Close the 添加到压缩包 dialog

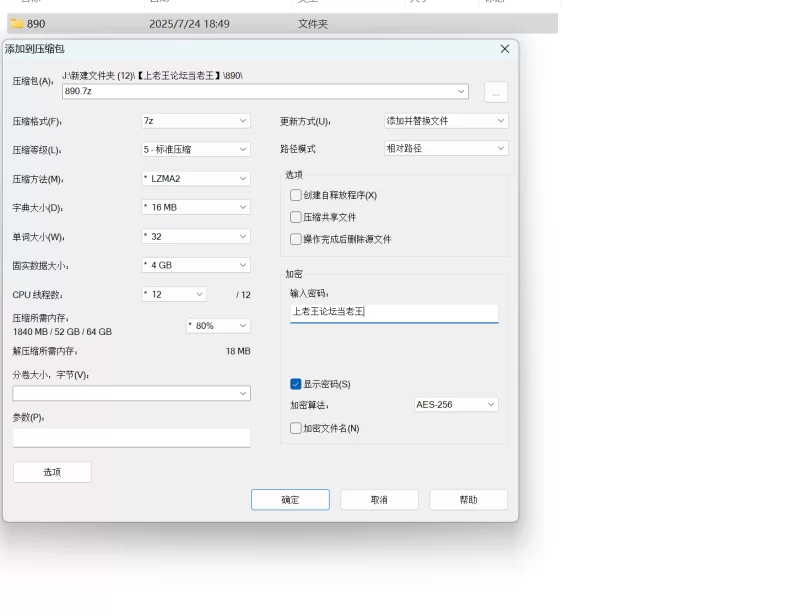click(x=505, y=49)
